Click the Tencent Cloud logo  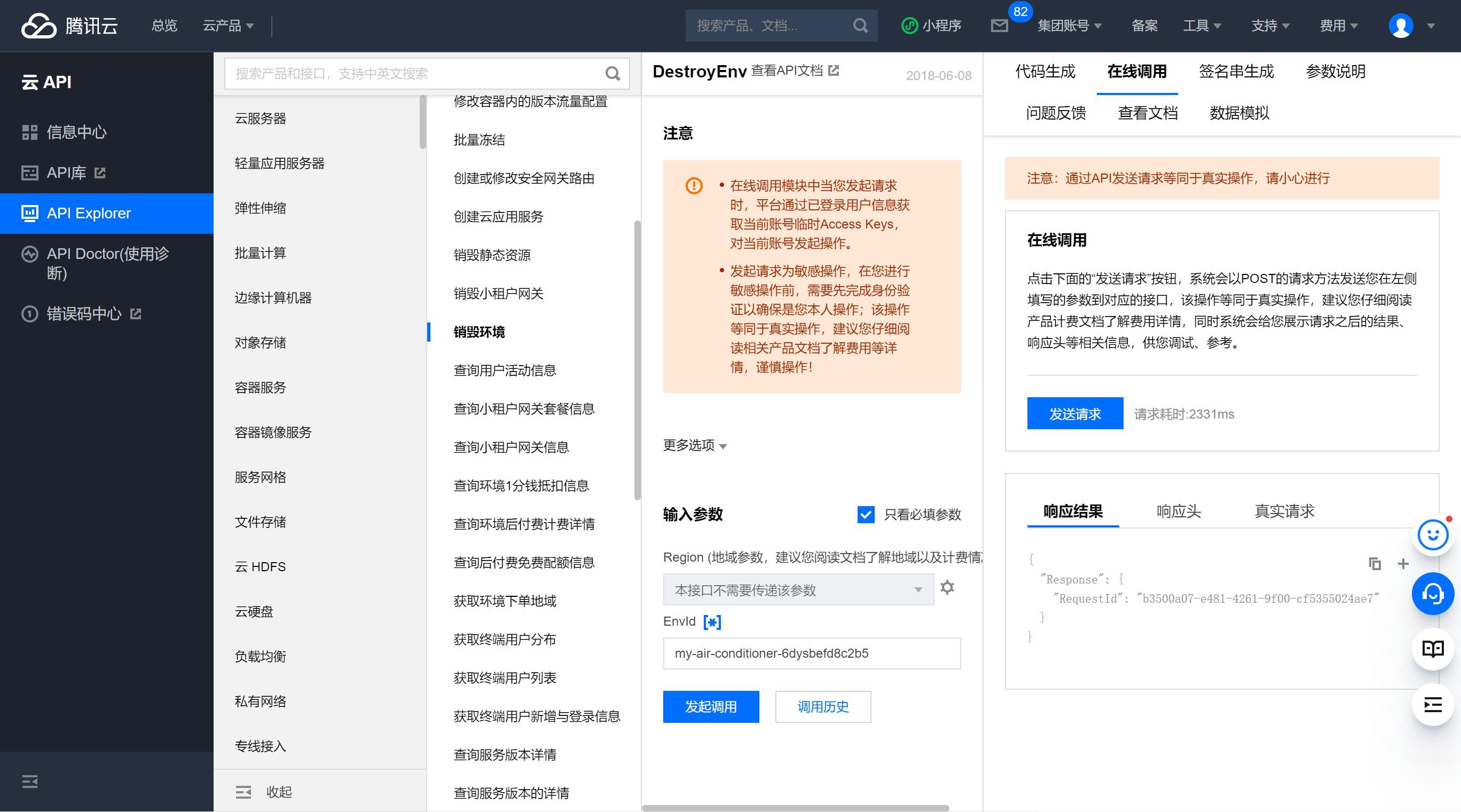69,26
